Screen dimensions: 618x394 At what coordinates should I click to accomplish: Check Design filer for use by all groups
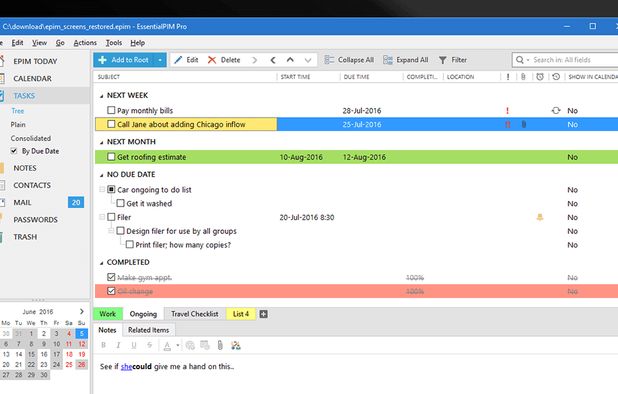click(121, 231)
